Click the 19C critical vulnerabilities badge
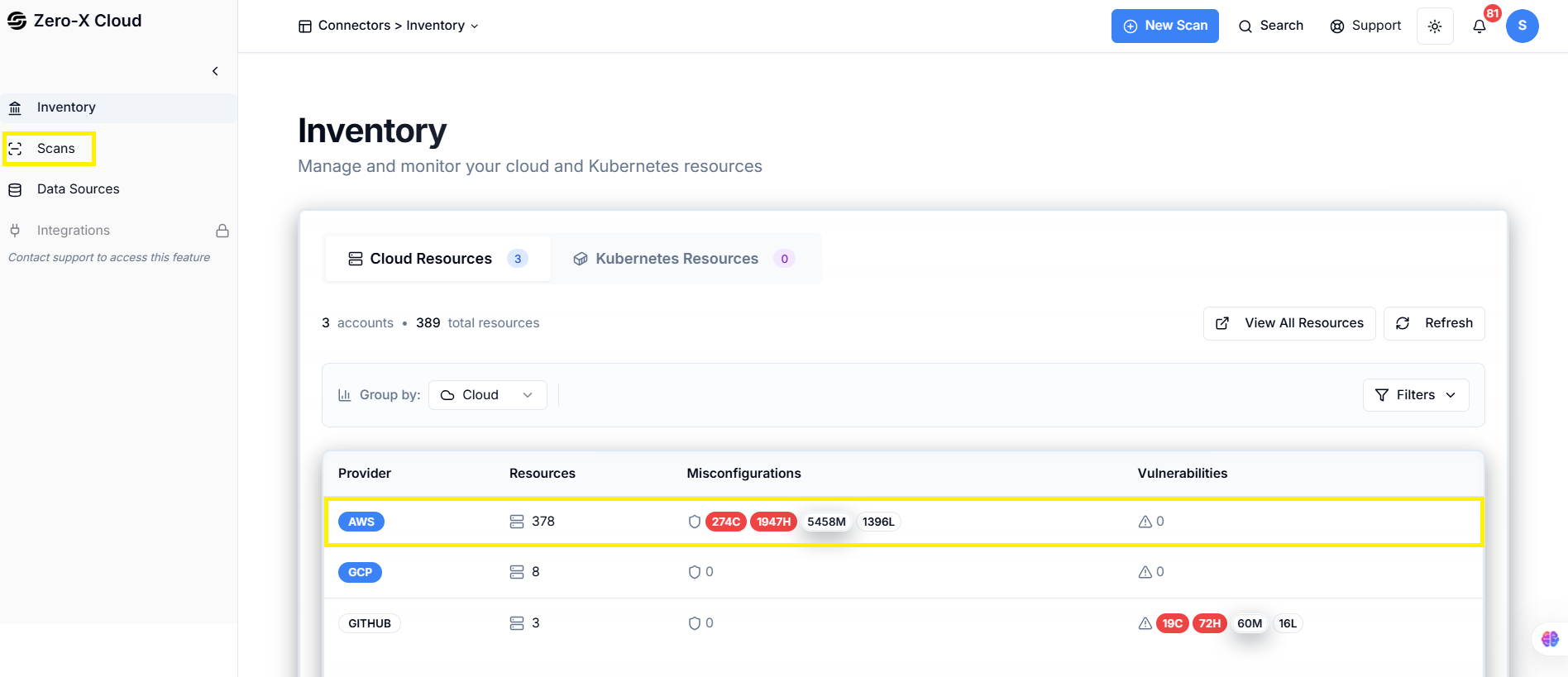 pyautogui.click(x=1173, y=623)
